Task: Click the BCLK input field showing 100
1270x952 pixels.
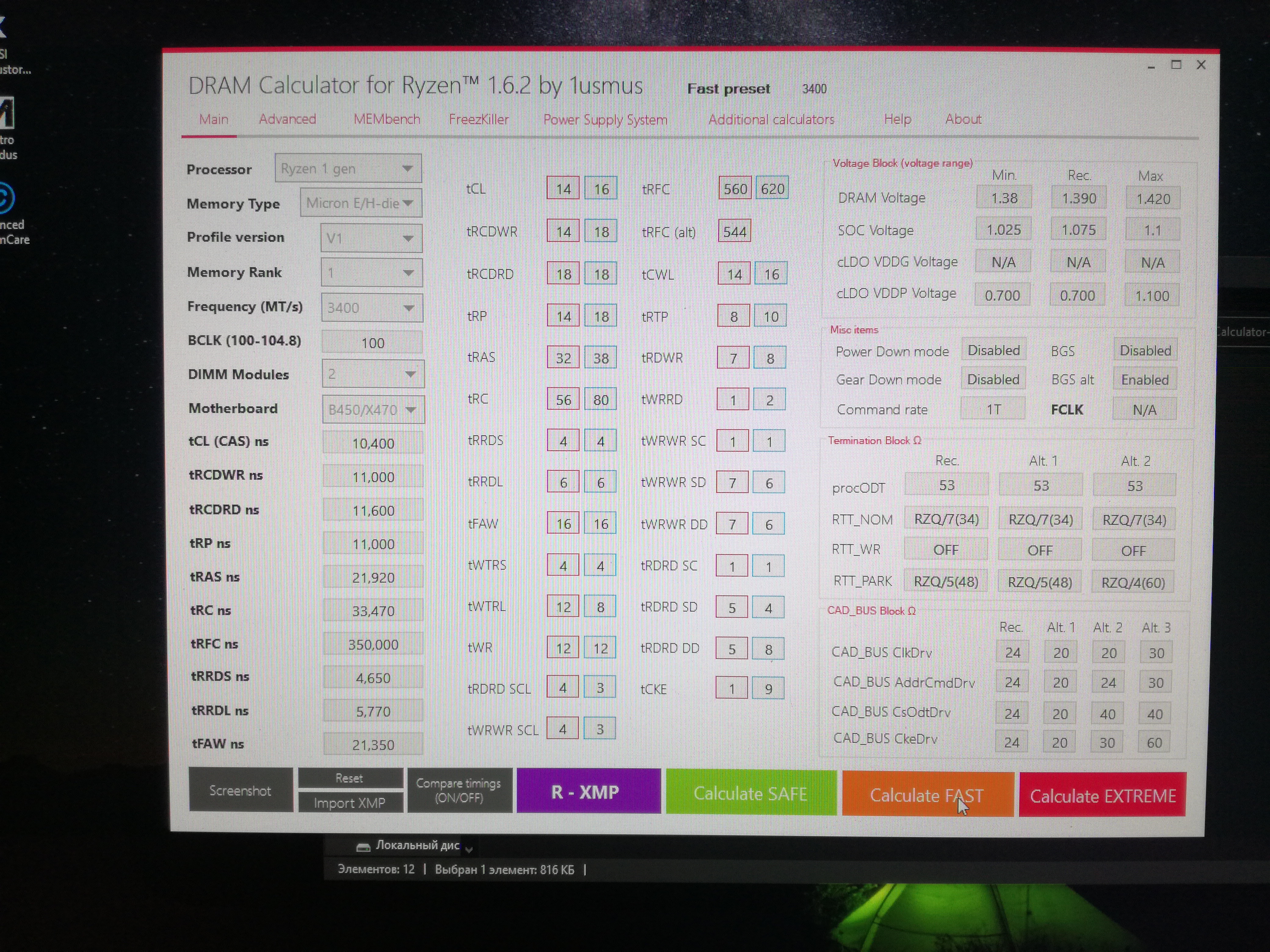Action: pos(372,343)
